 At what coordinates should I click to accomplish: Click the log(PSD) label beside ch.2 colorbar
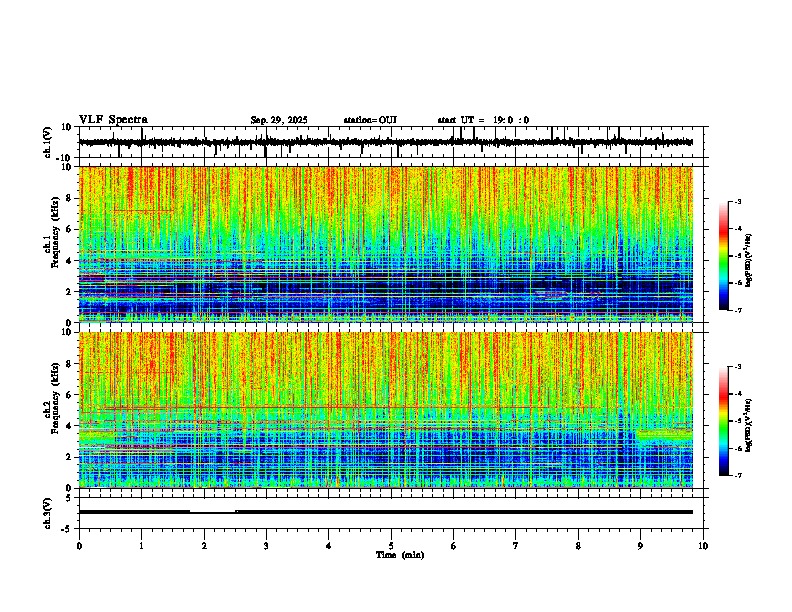pos(749,425)
